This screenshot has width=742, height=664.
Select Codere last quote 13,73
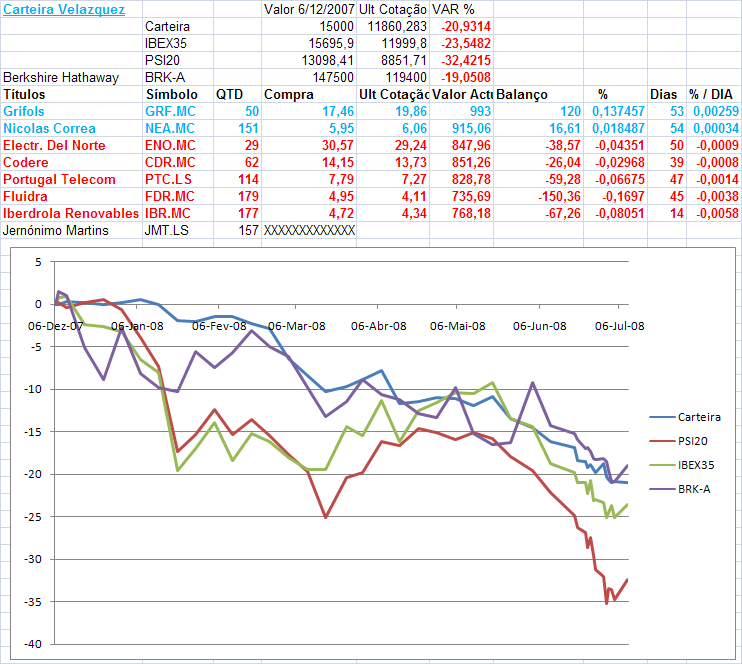coord(393,163)
